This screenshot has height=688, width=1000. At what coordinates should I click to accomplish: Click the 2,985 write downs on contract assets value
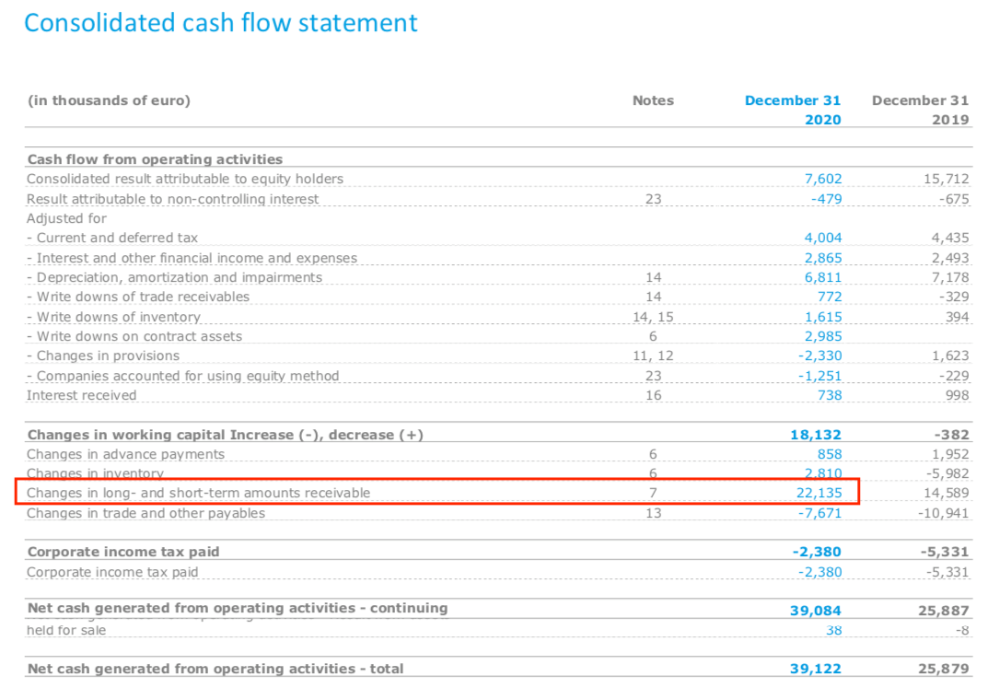pyautogui.click(x=823, y=336)
